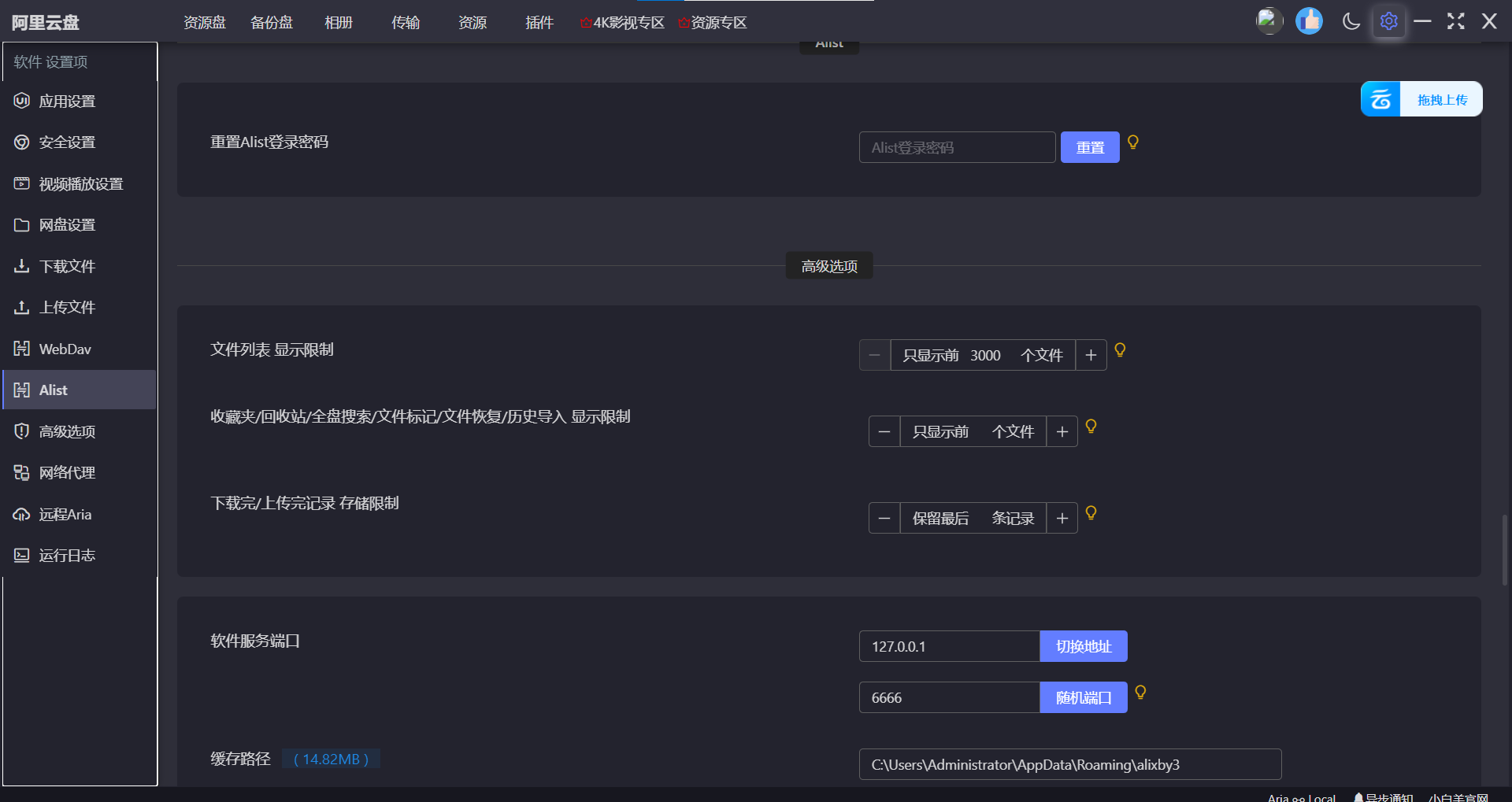Open the 插件 tab
Viewport: 1512px width, 802px height.
[x=539, y=22]
